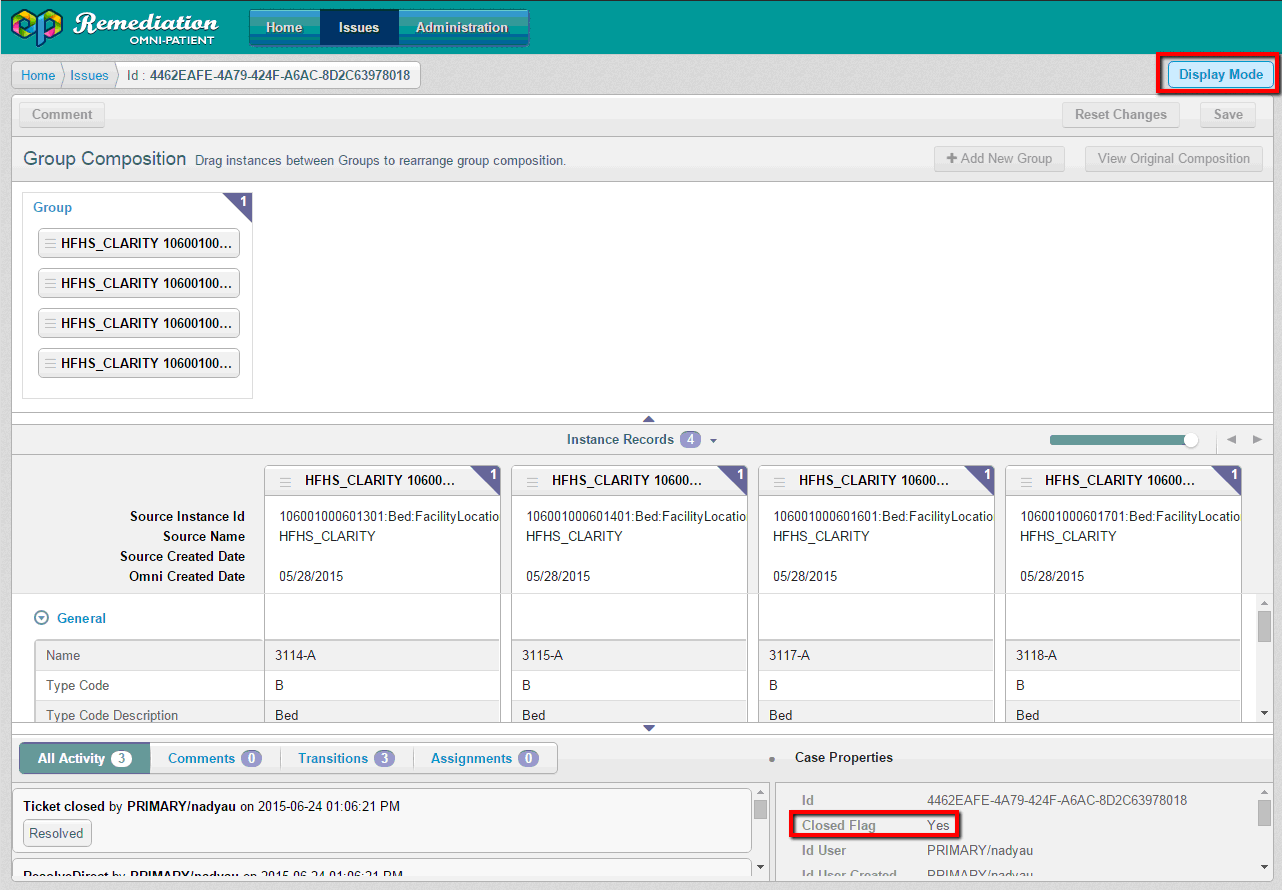Image resolution: width=1282 pixels, height=890 pixels.
Task: Collapse the General section
Action: tap(41, 618)
